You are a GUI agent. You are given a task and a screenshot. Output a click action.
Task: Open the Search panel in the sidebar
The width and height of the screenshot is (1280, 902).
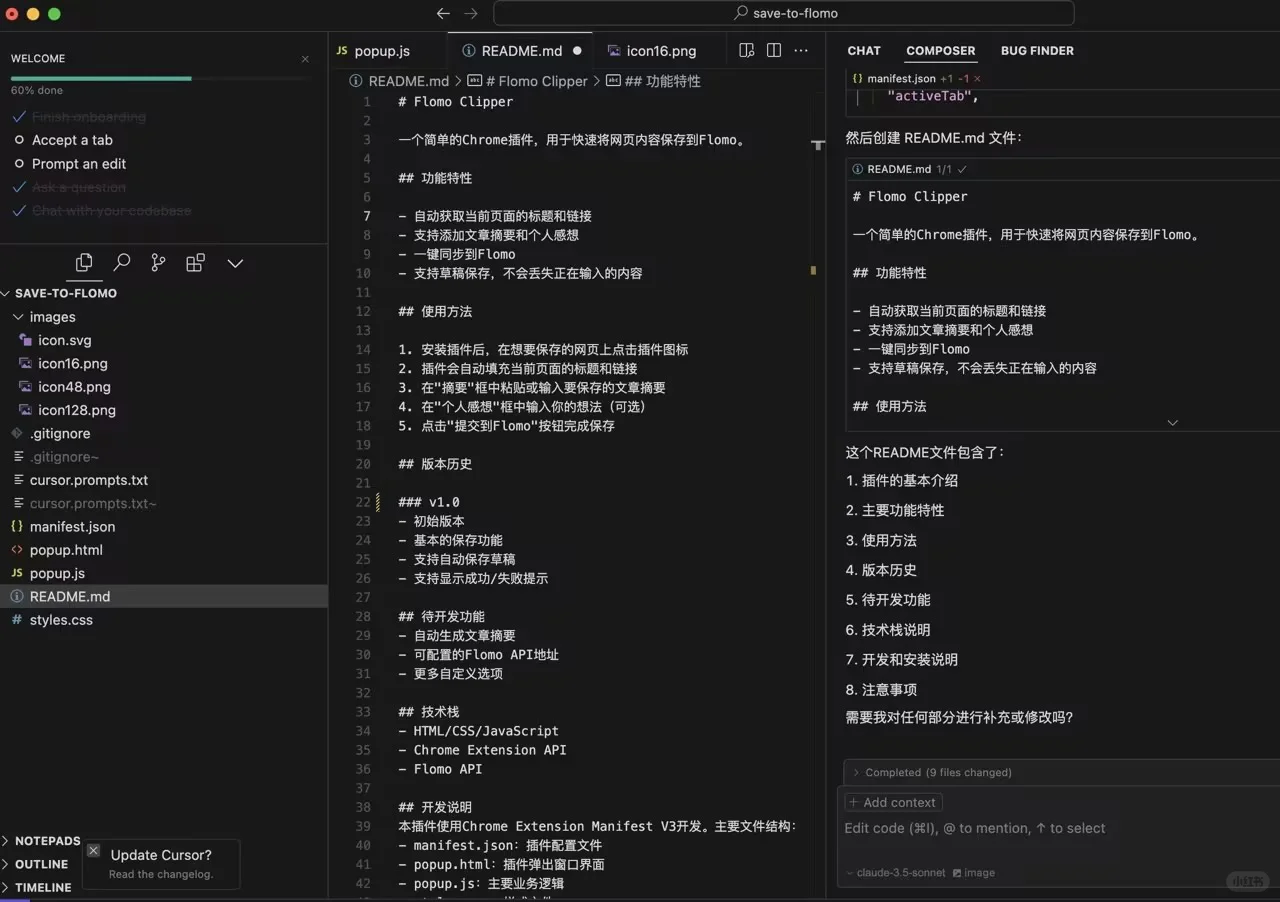pos(121,262)
